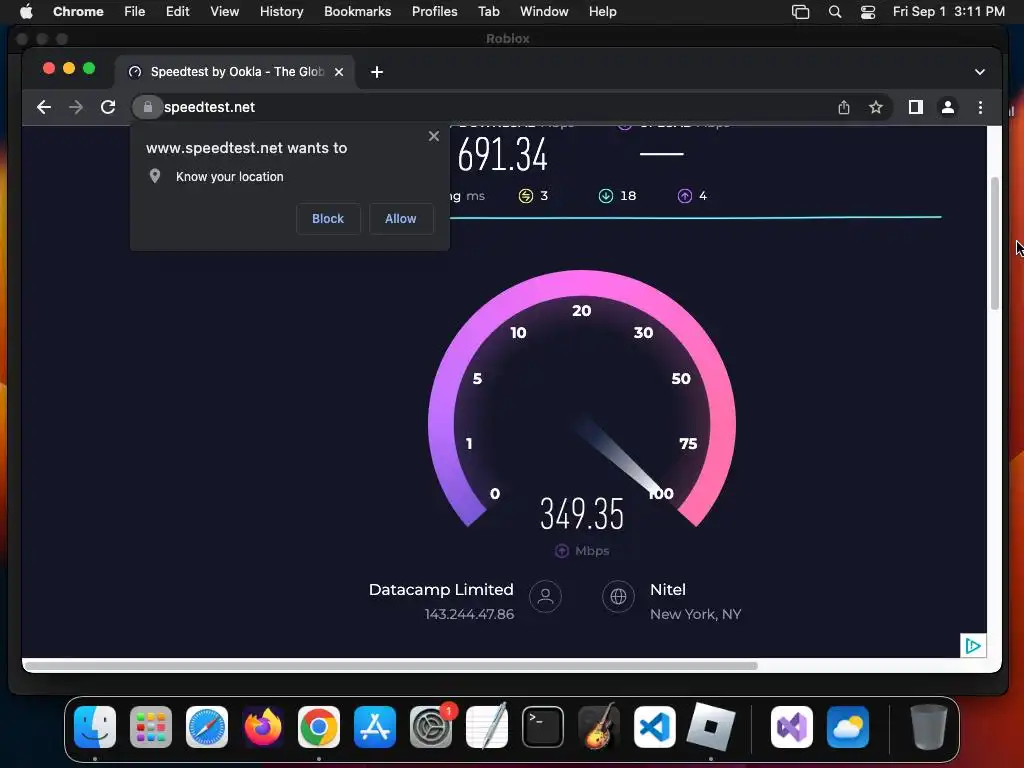Open TextEdit from the Dock
This screenshot has height=768, width=1024.
(x=487, y=727)
